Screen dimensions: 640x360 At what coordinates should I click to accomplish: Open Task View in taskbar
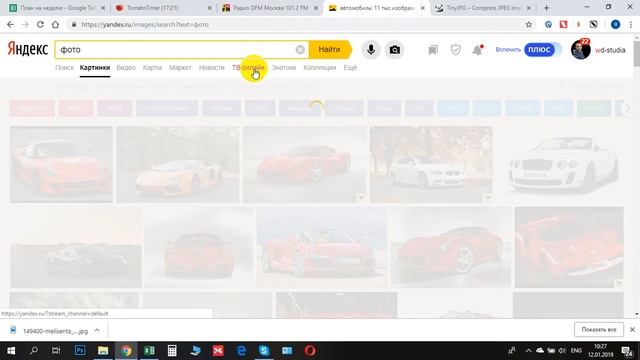(56, 351)
